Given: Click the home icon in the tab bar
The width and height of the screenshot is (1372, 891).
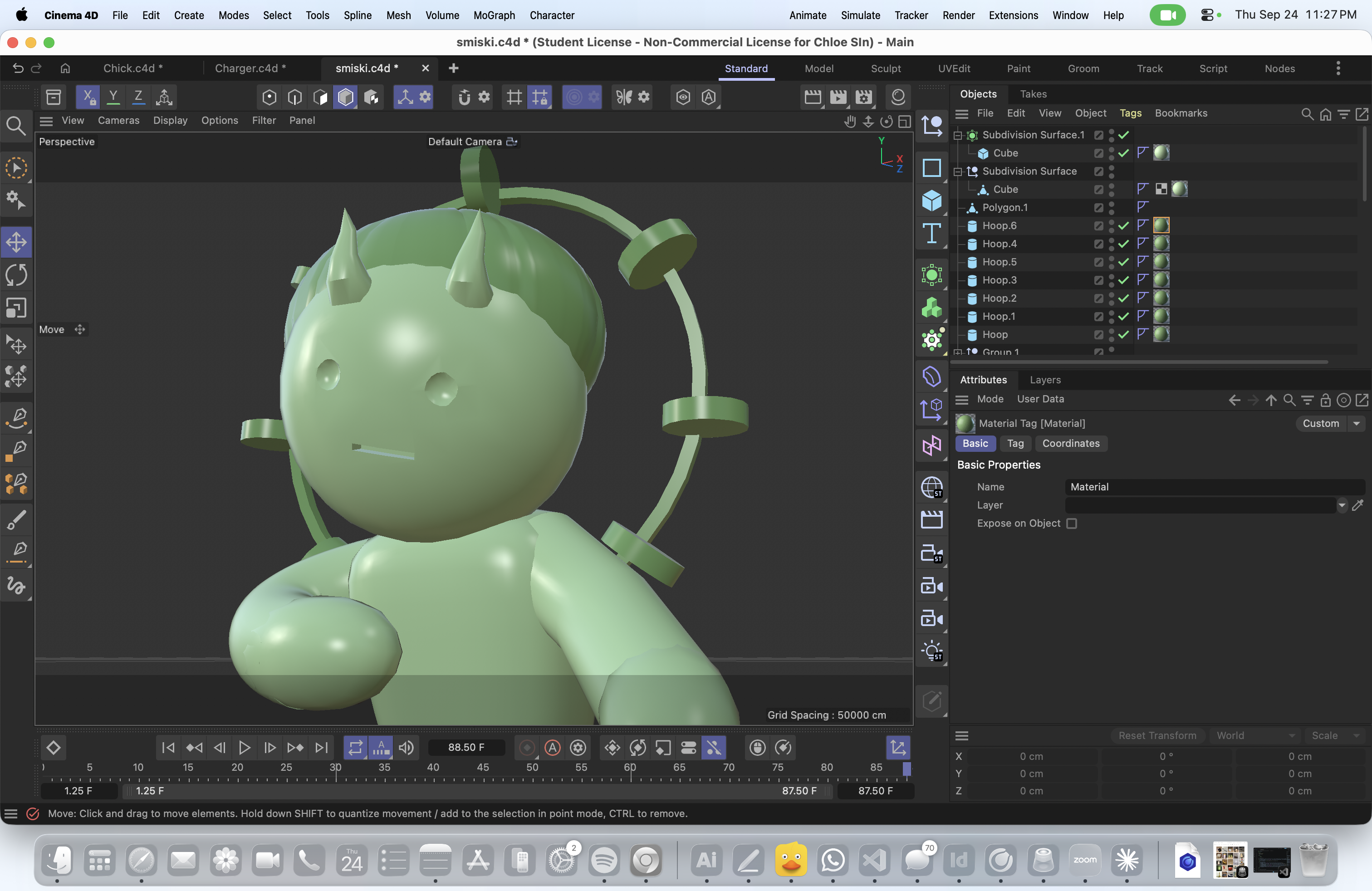Looking at the screenshot, I should pyautogui.click(x=65, y=68).
